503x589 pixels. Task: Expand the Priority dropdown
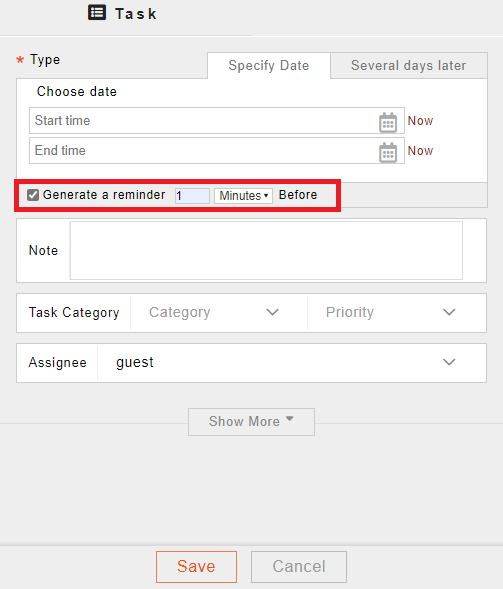[397, 313]
